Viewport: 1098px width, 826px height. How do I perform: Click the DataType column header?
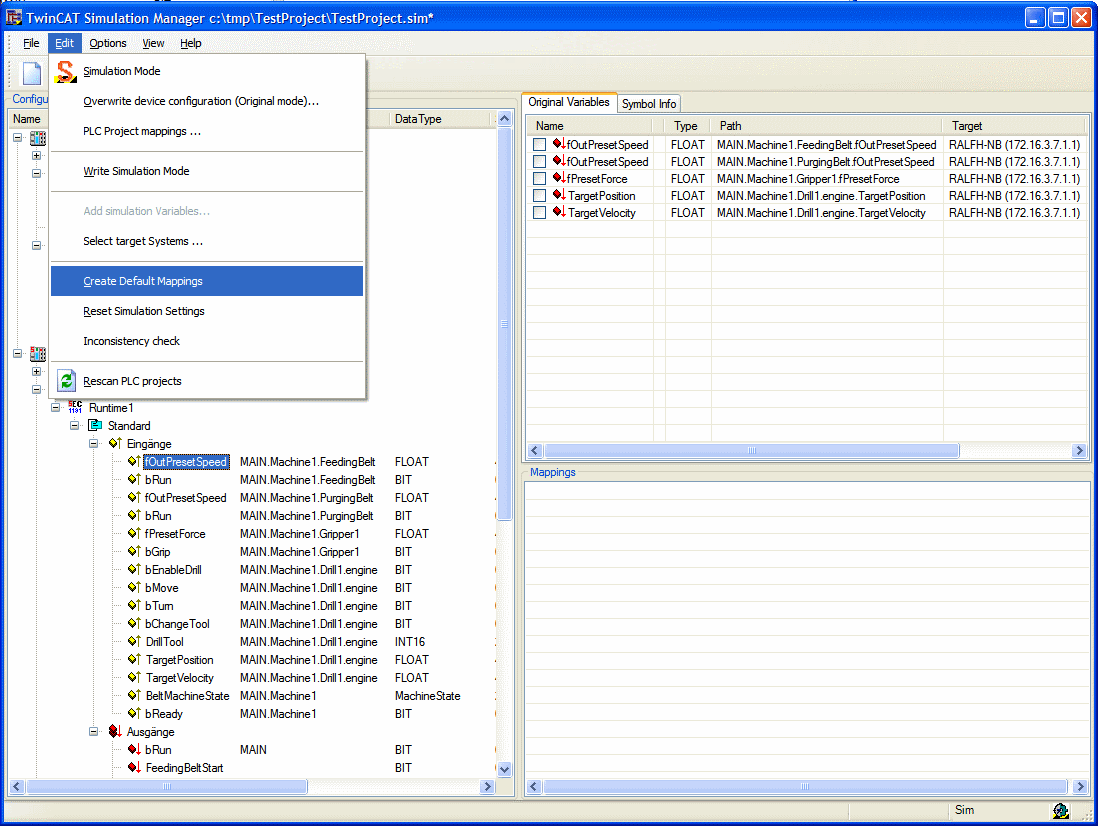click(x=440, y=119)
